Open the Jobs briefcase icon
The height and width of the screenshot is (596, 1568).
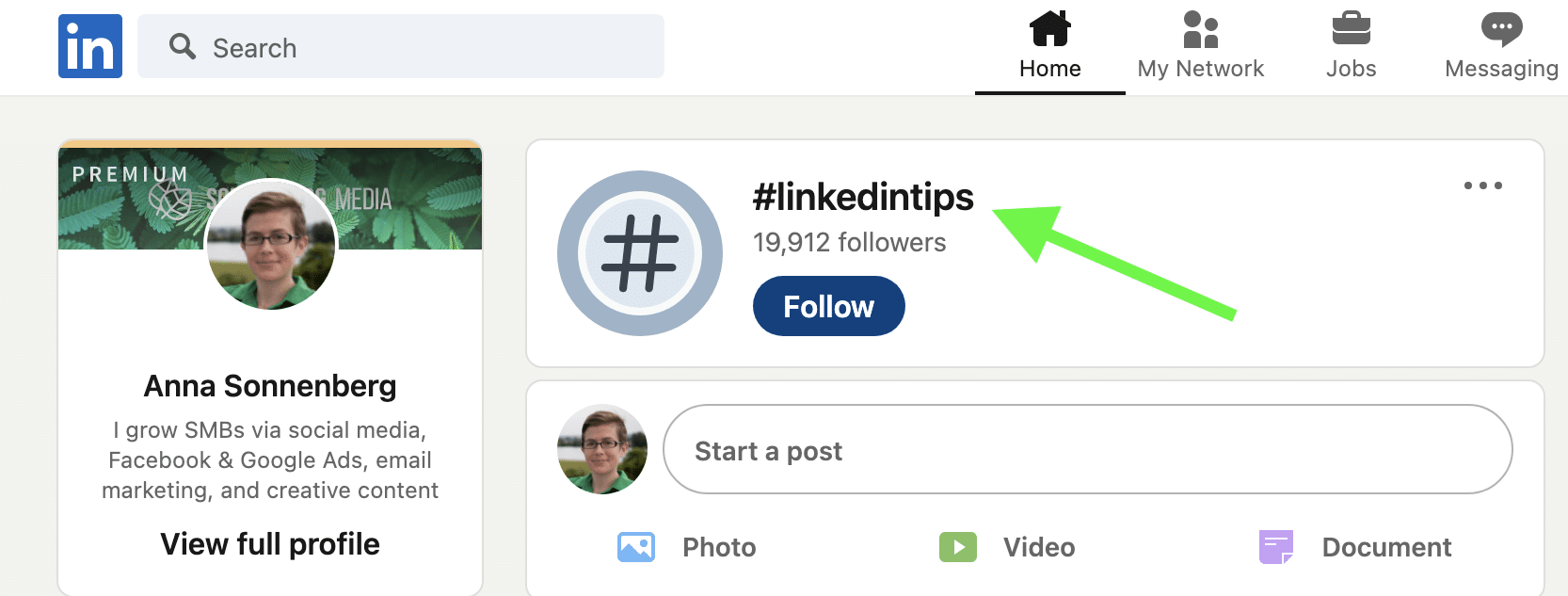click(x=1351, y=29)
